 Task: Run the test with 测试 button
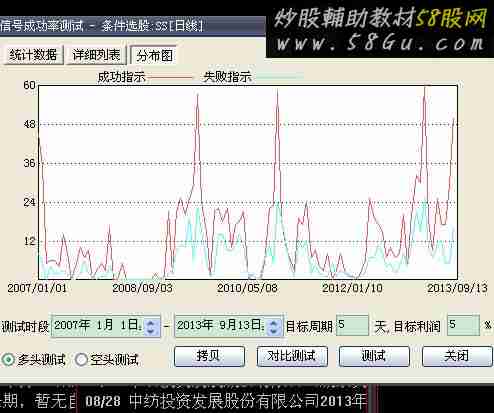pyautogui.click(x=374, y=356)
